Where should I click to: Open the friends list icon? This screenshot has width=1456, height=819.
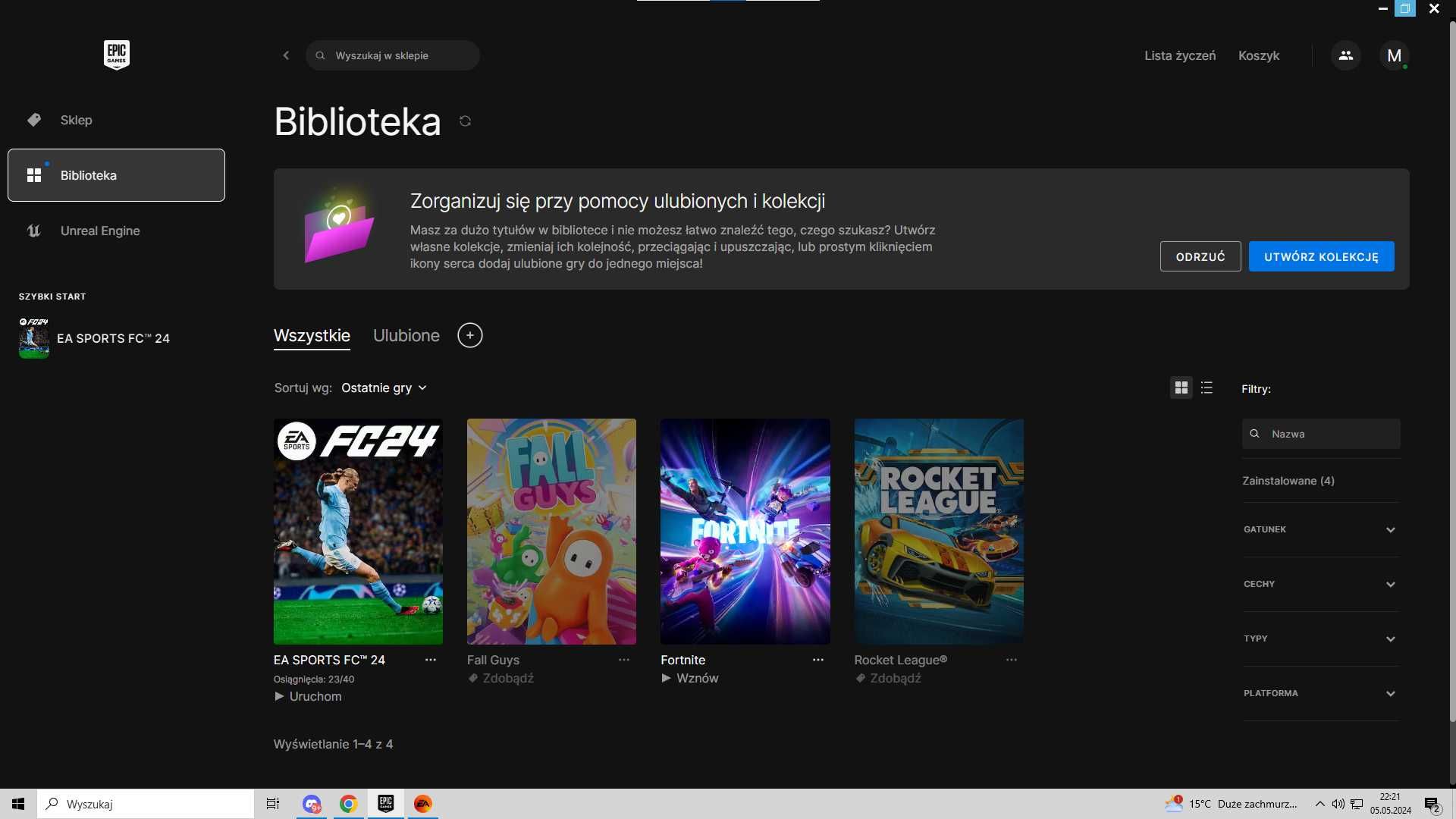(1345, 55)
